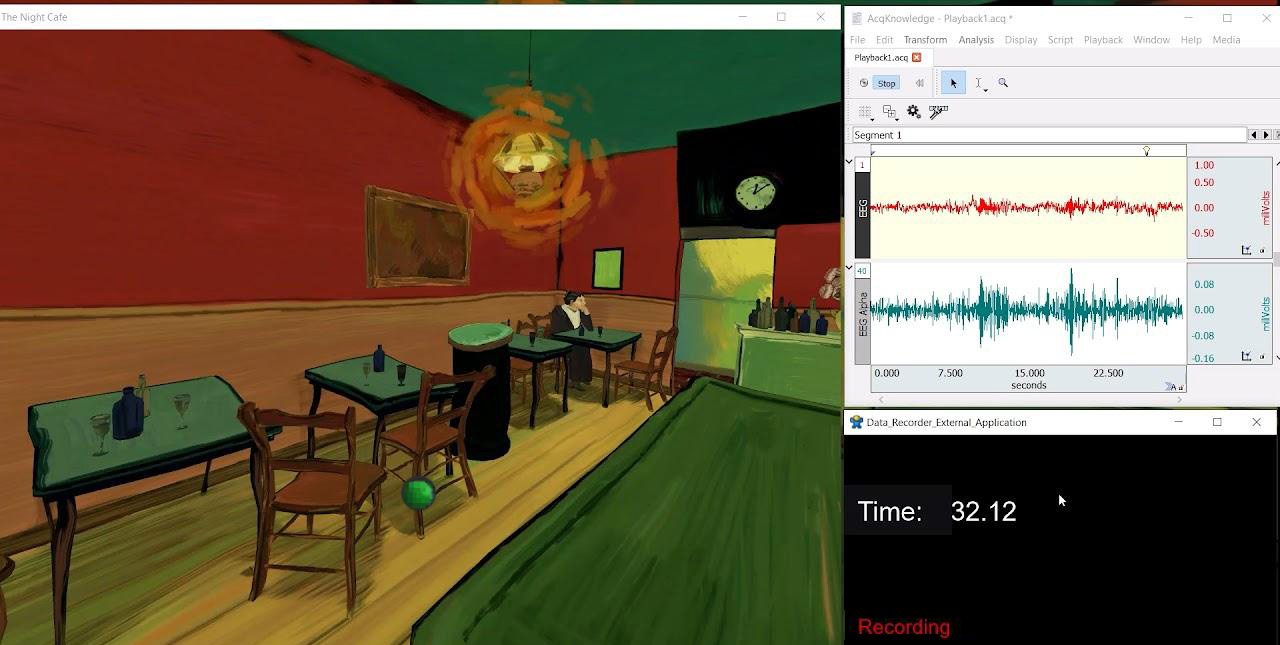This screenshot has height=645, width=1280.
Task: Go to previous segment with left arrow
Action: [1254, 135]
